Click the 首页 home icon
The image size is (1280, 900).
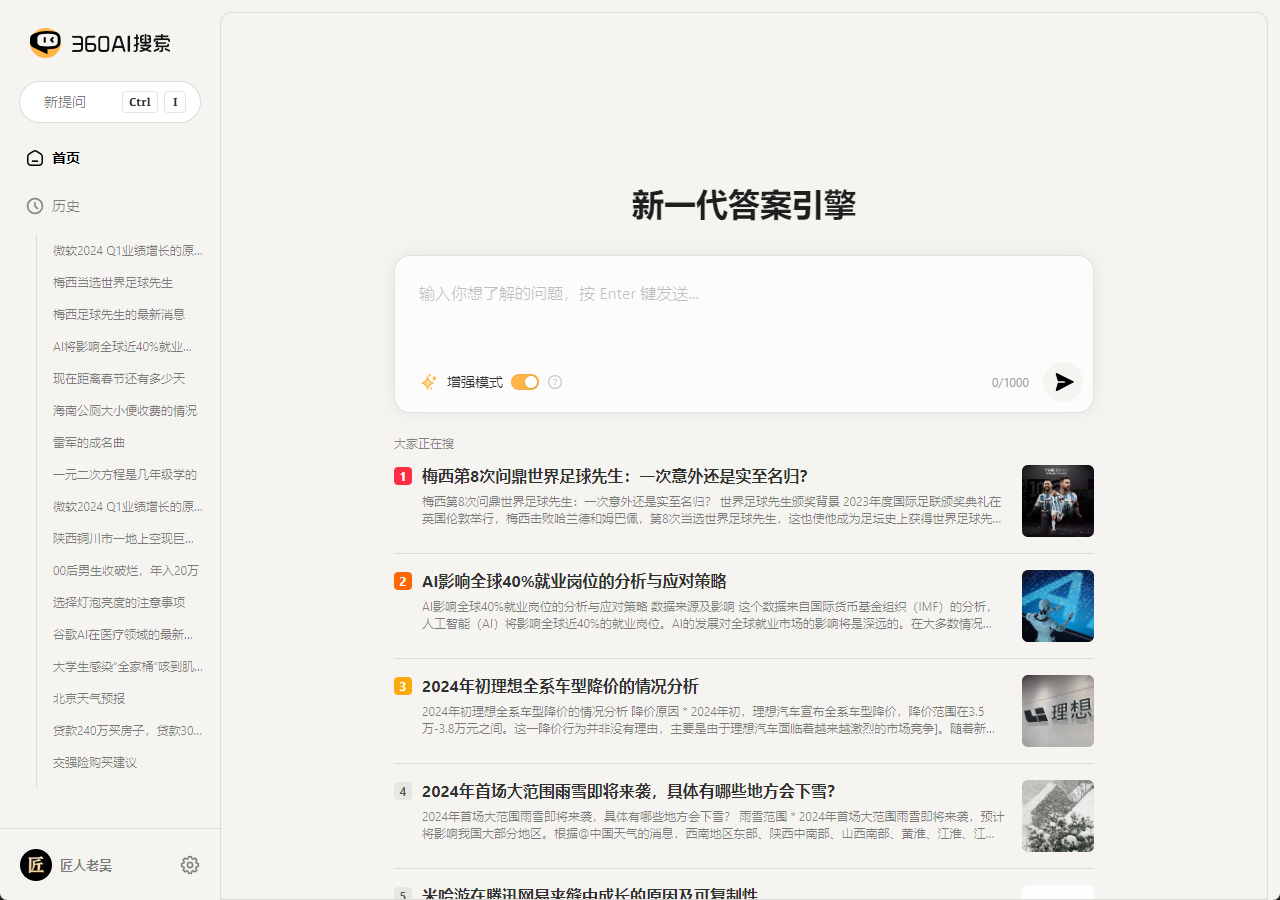point(35,158)
